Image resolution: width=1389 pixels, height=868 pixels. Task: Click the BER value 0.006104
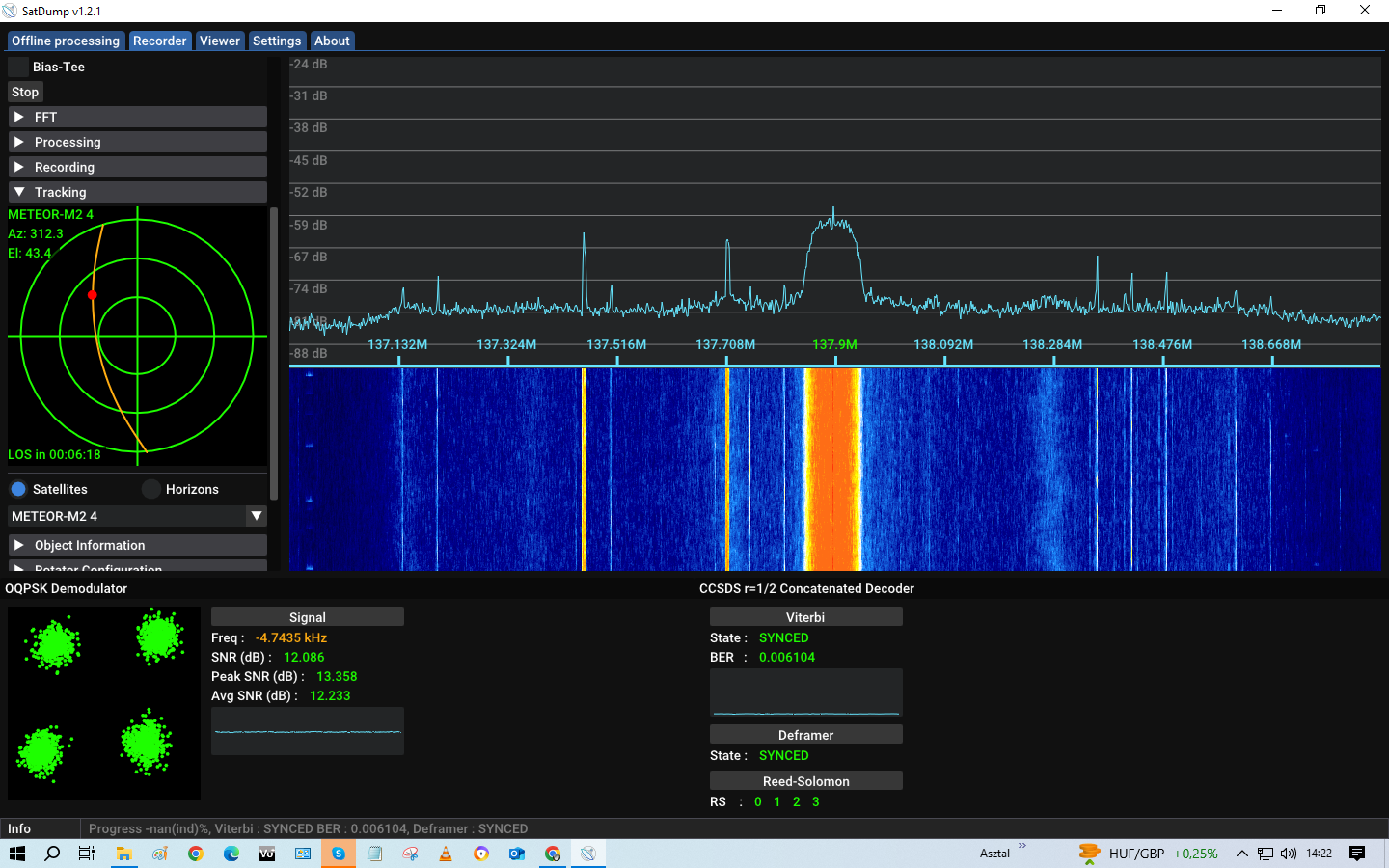click(787, 657)
